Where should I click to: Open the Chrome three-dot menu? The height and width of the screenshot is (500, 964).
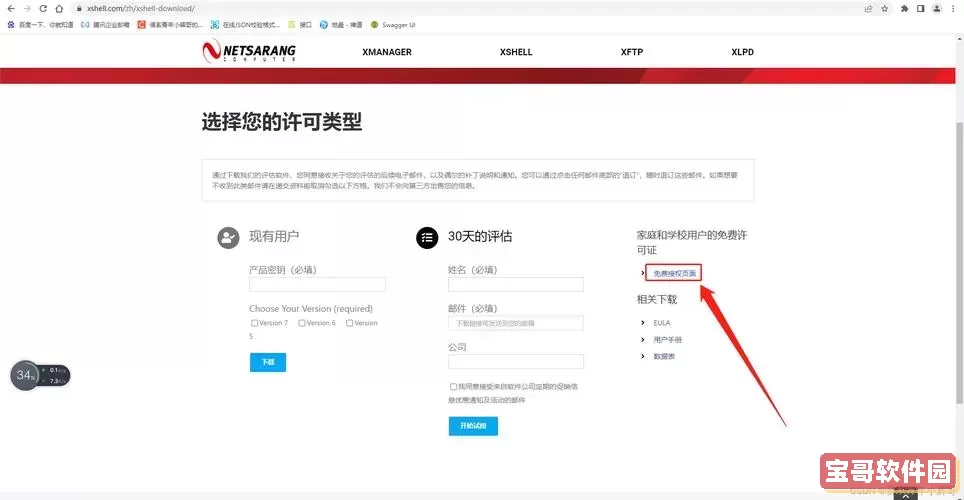click(953, 9)
